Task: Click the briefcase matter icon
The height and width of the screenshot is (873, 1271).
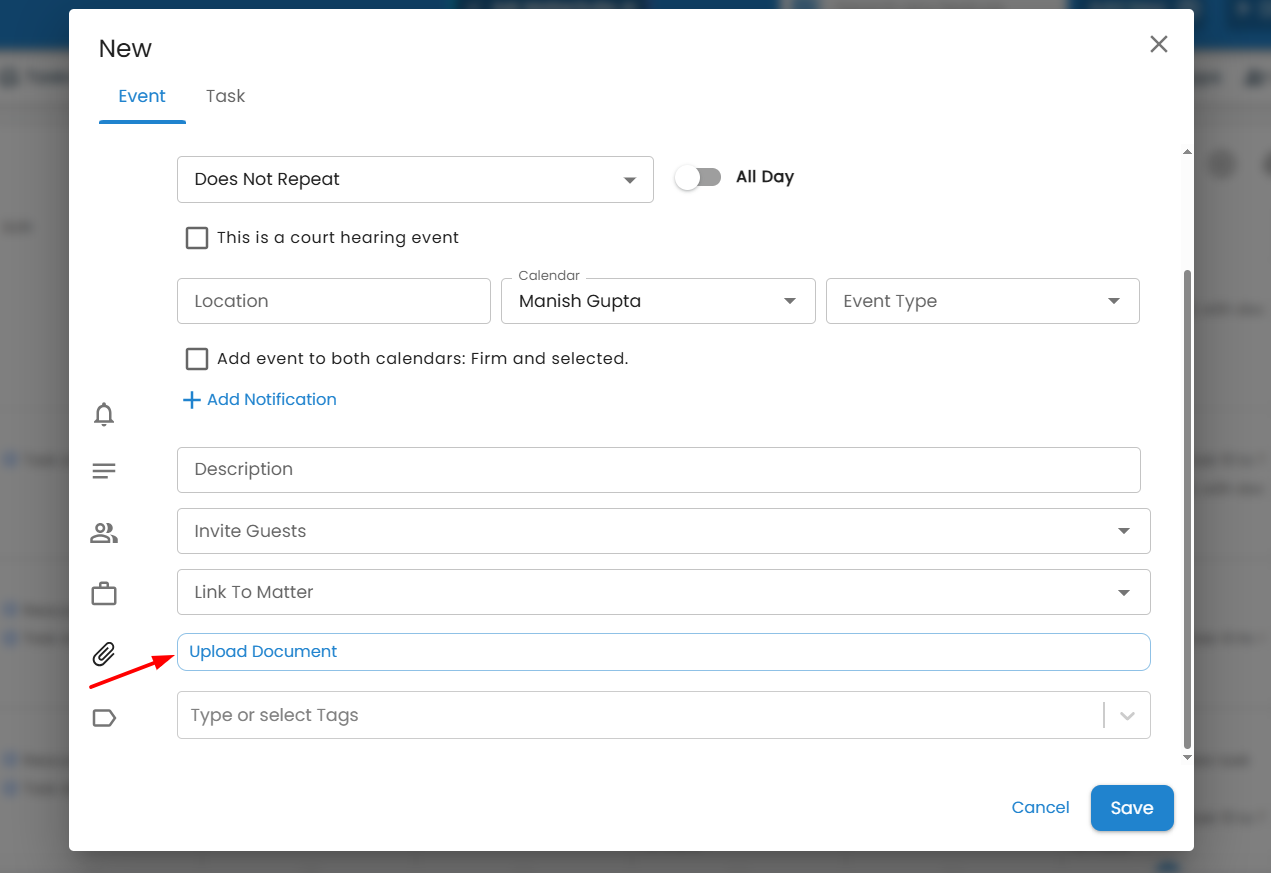Action: (x=104, y=594)
